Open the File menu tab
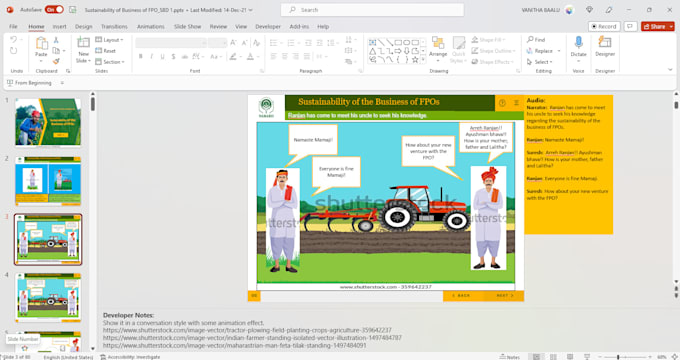This screenshot has height=360, width=680. pyautogui.click(x=13, y=26)
